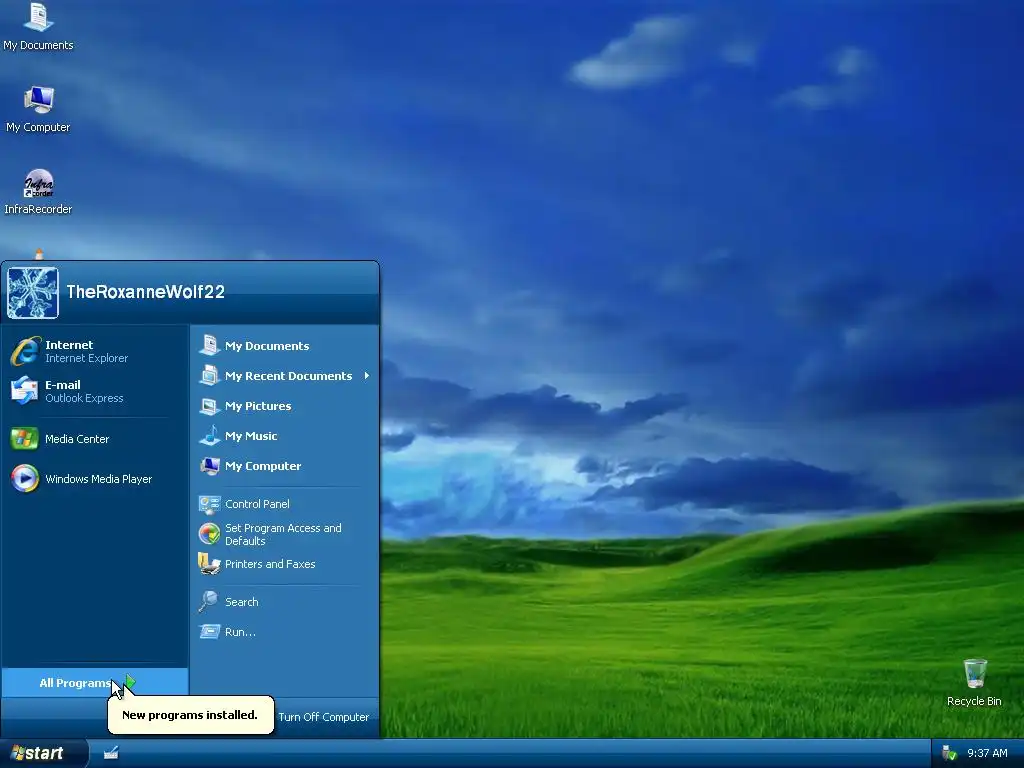Open the Tablet PC Input Panel taskbar icon
The width and height of the screenshot is (1024, 768).
tap(111, 753)
